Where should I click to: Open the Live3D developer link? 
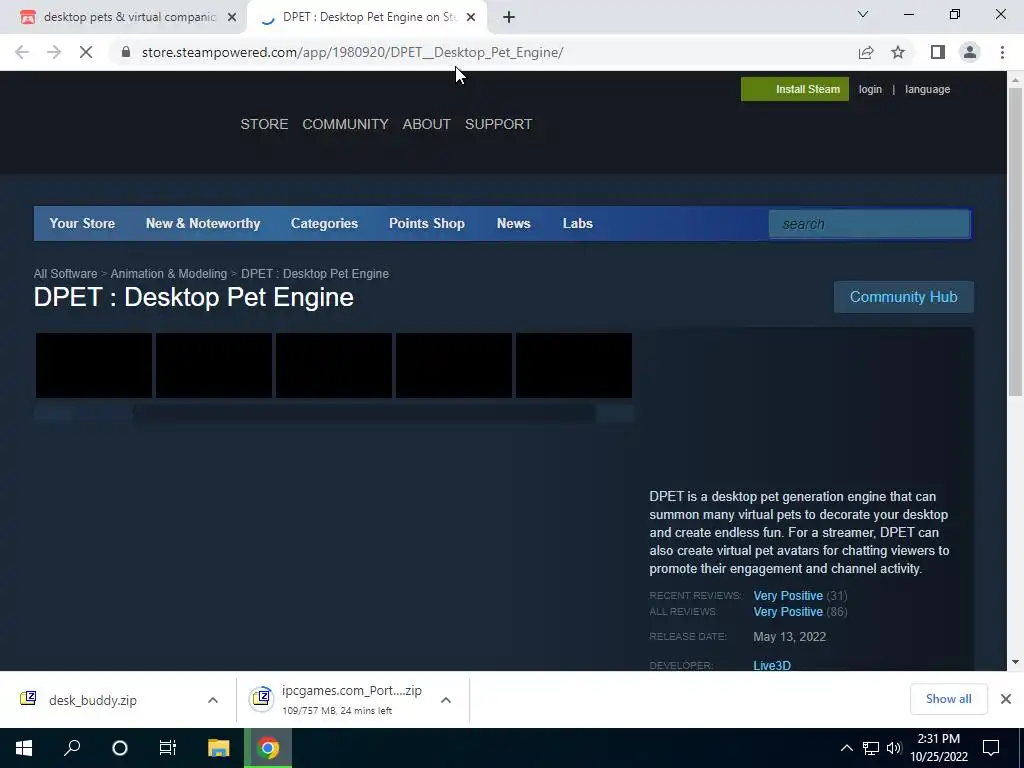tap(772, 665)
